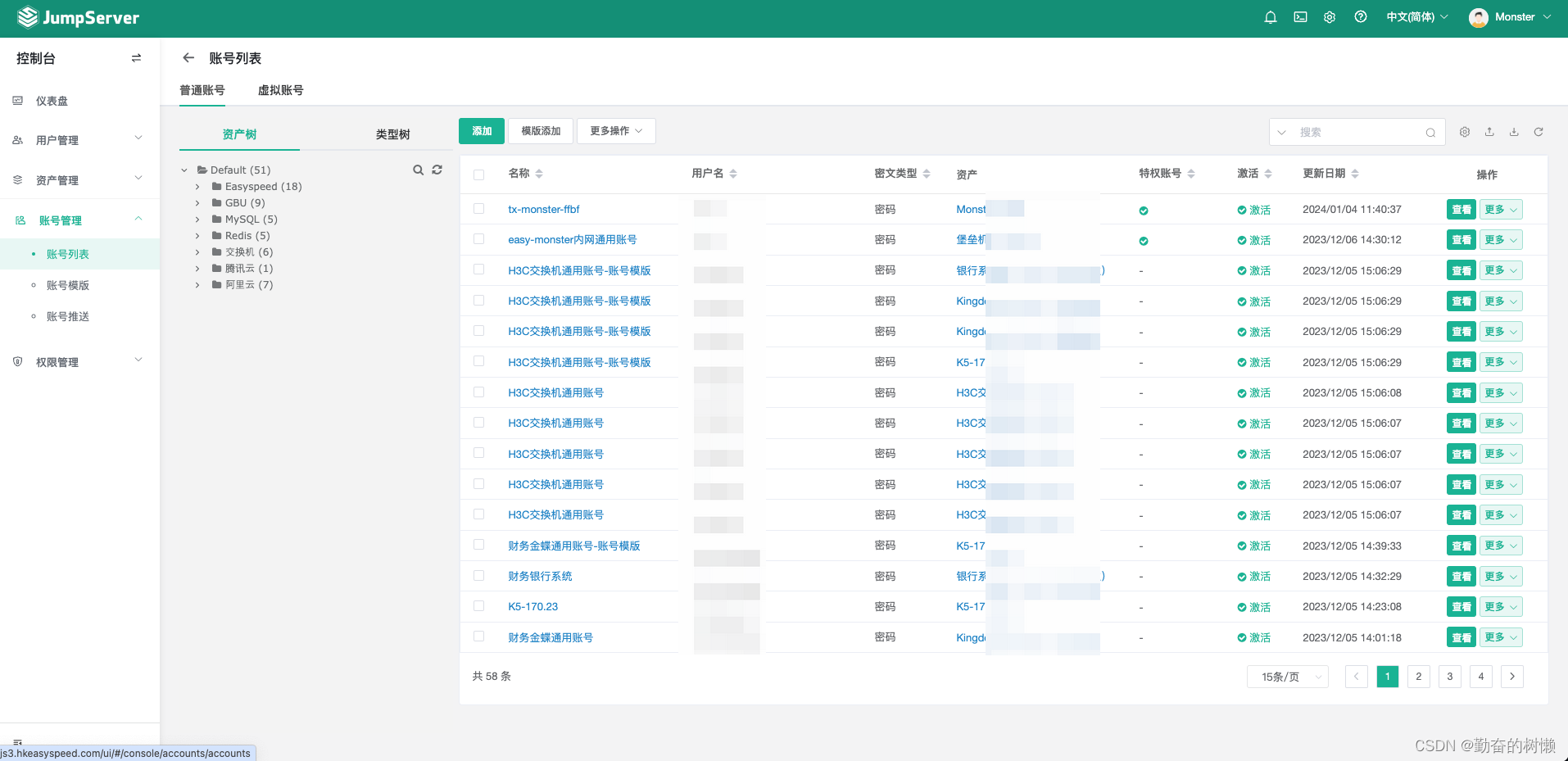Click the JumpServer logo

pyautogui.click(x=78, y=17)
